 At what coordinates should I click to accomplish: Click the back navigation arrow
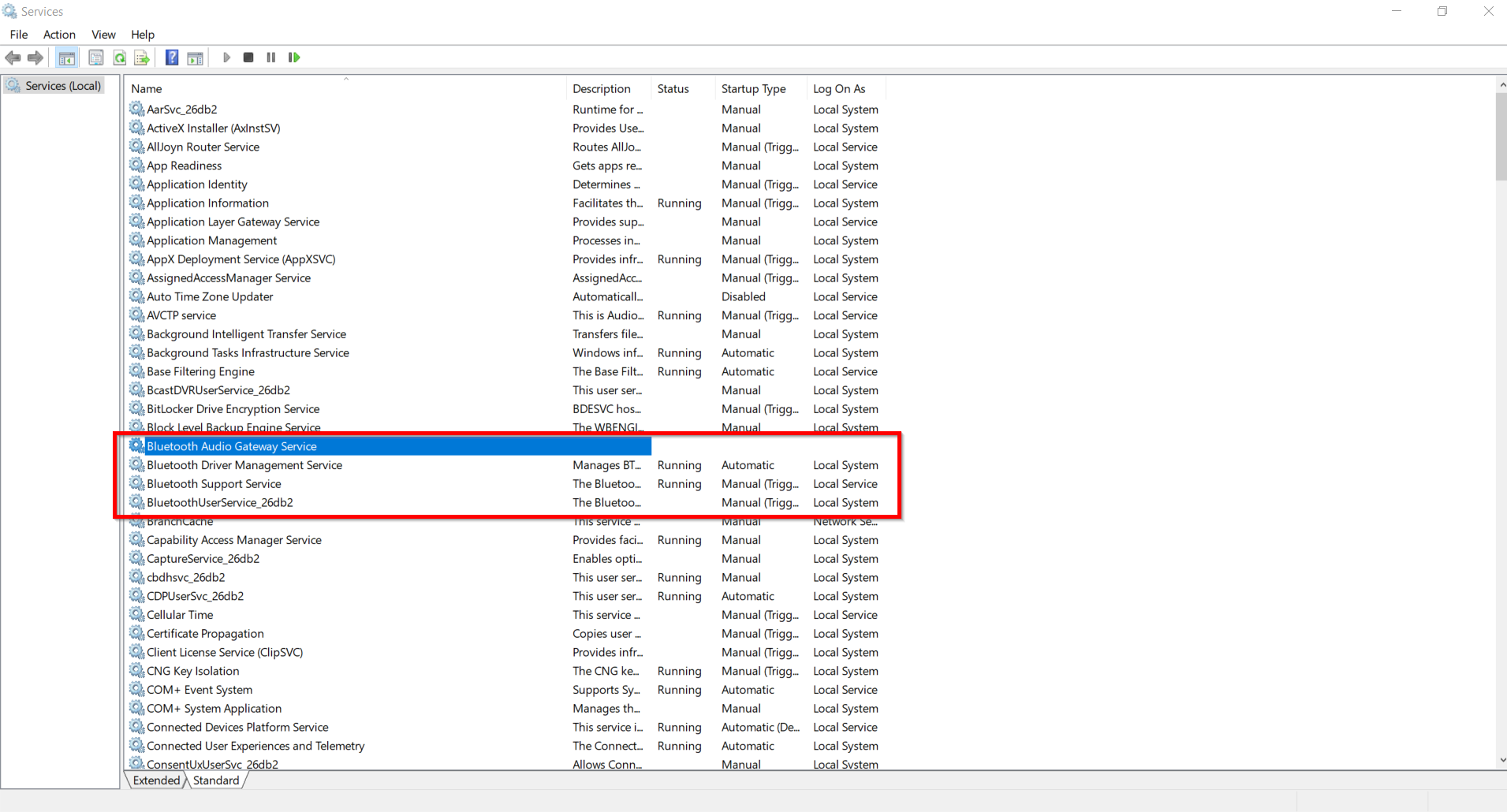tap(13, 57)
